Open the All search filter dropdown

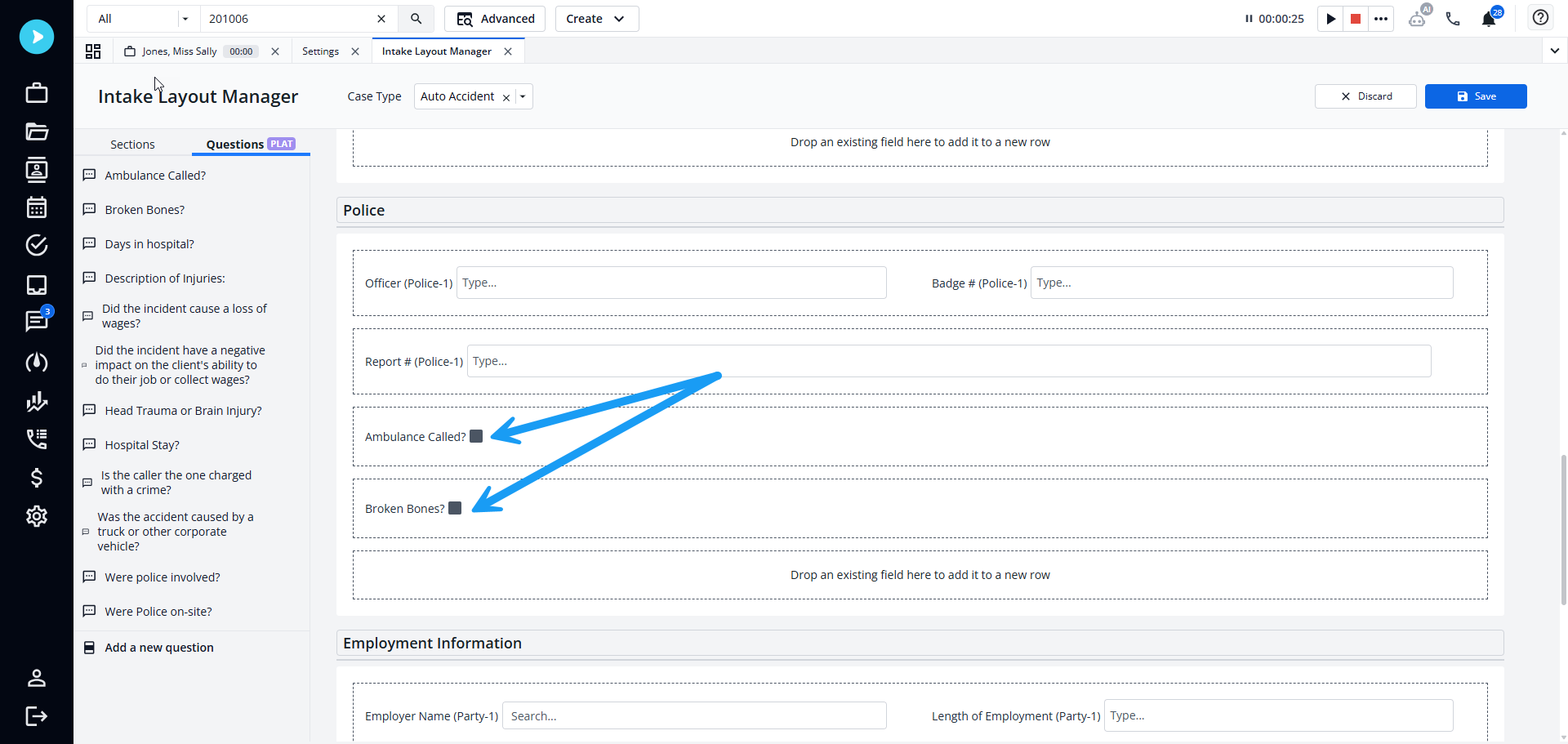[x=143, y=18]
